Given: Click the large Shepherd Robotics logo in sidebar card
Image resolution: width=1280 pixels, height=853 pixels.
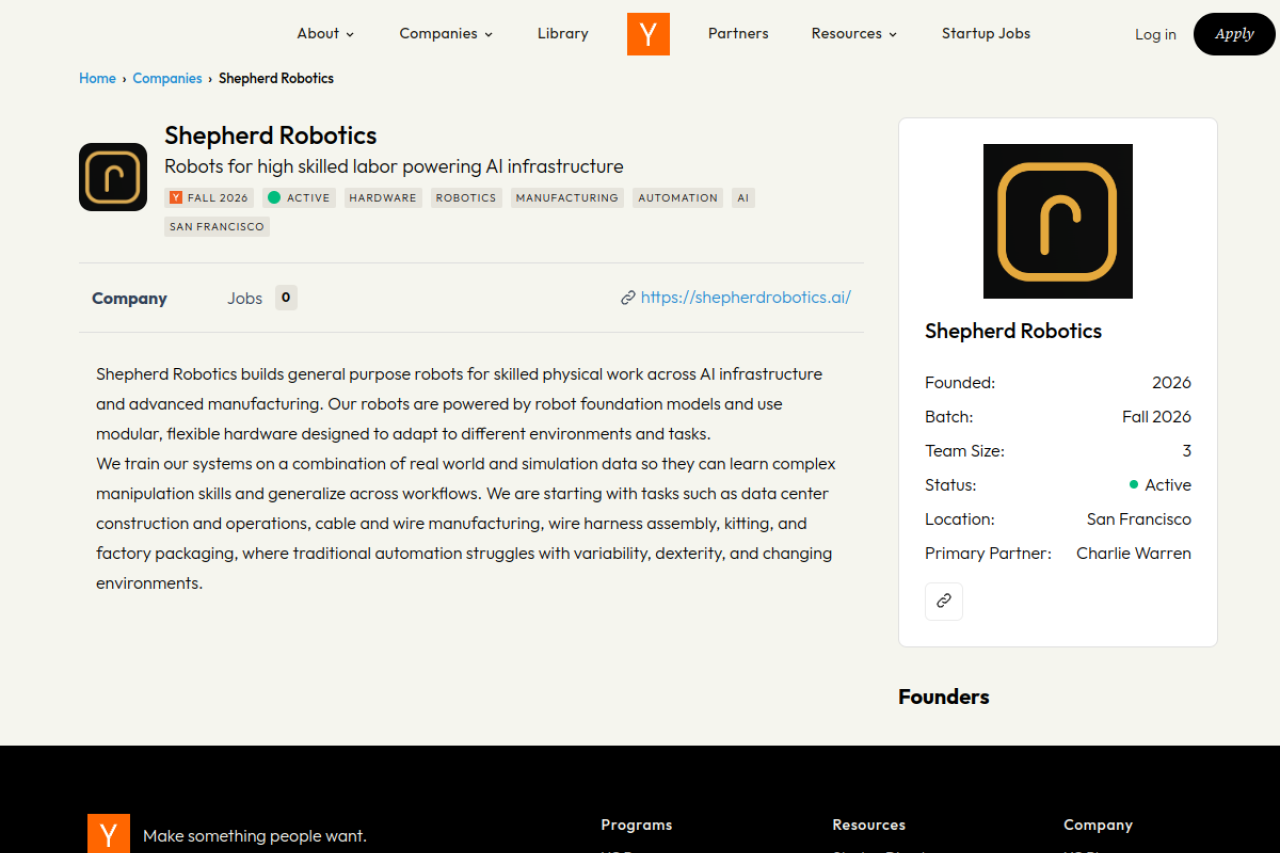Looking at the screenshot, I should point(1058,221).
